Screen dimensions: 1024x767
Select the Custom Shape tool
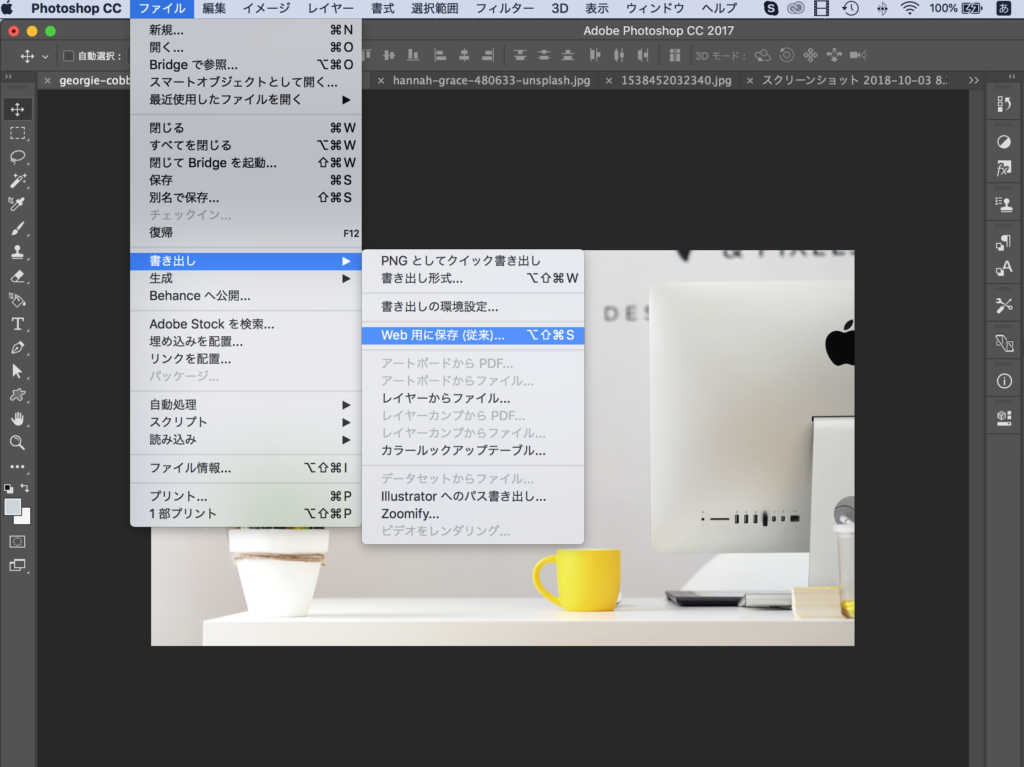tap(18, 395)
